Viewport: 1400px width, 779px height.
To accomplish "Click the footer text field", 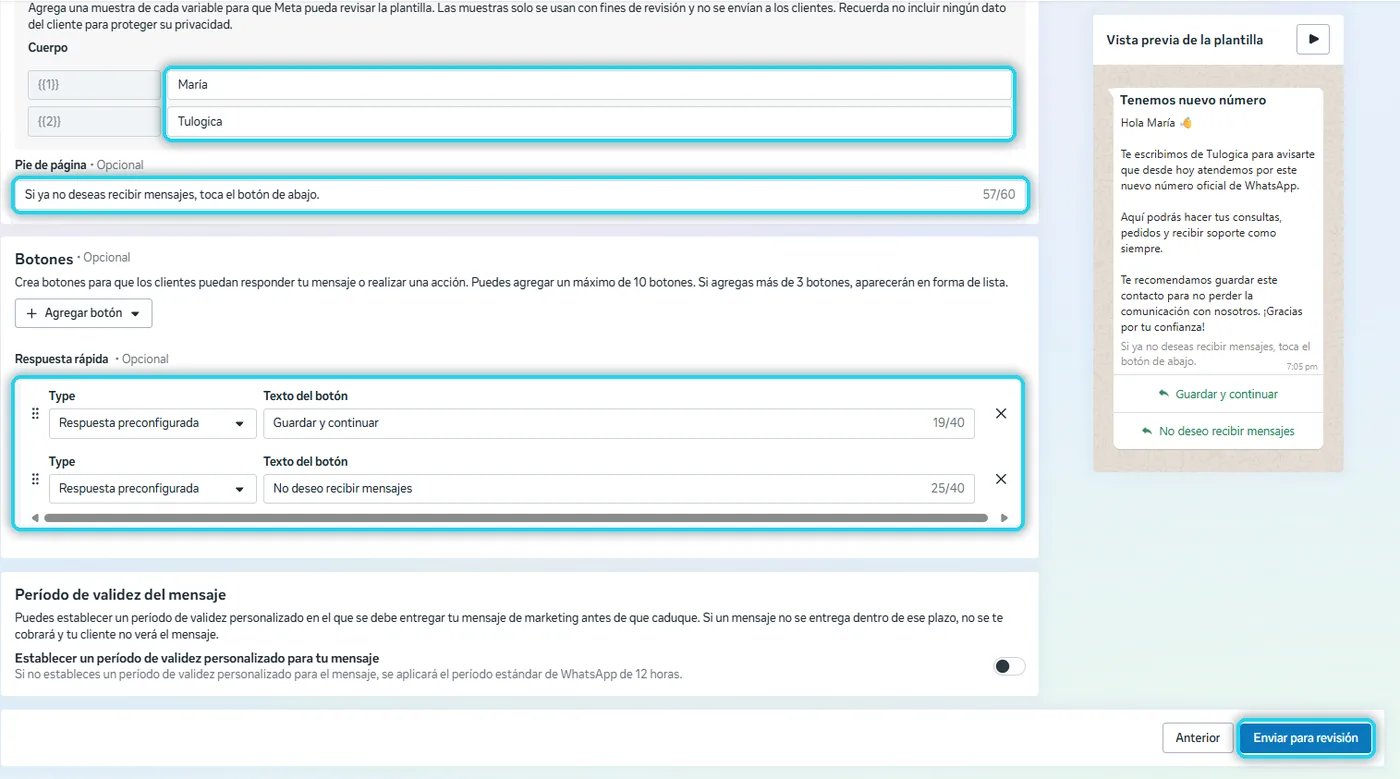I will coord(520,195).
